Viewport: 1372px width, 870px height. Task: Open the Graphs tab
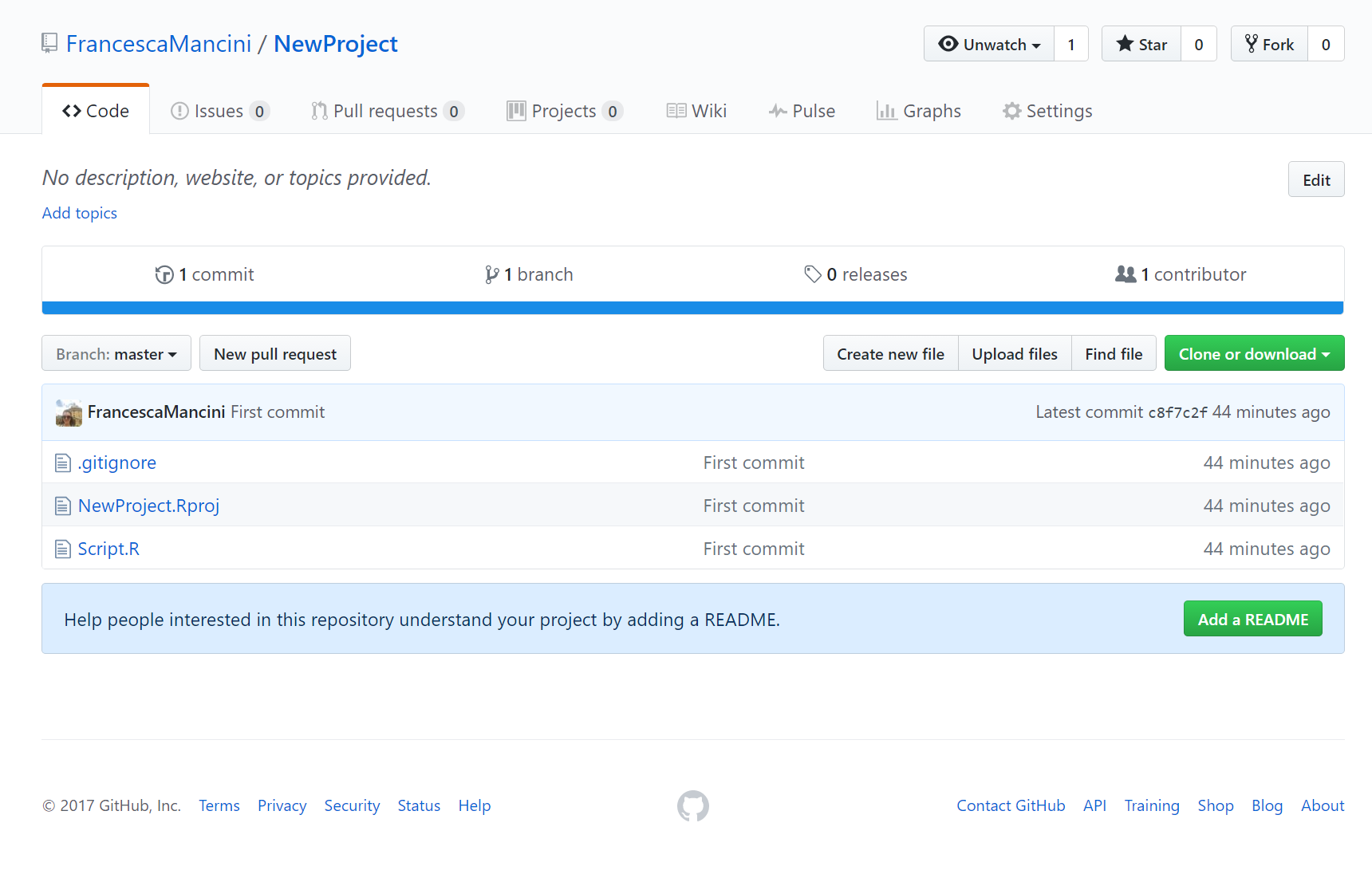pos(919,111)
